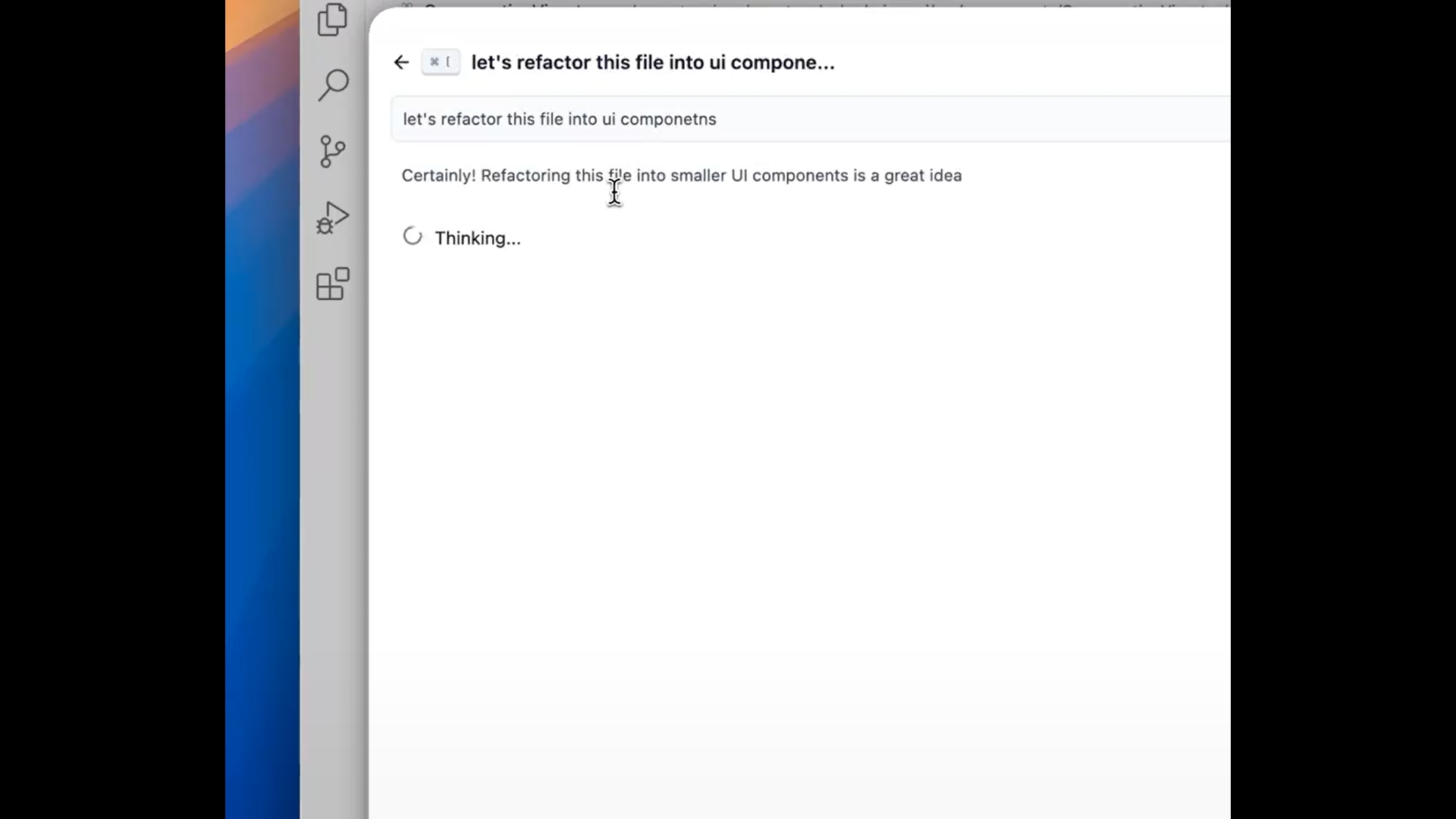Click the spinning Thinking loader icon
Viewport: 1456px width, 819px height.
(x=413, y=237)
